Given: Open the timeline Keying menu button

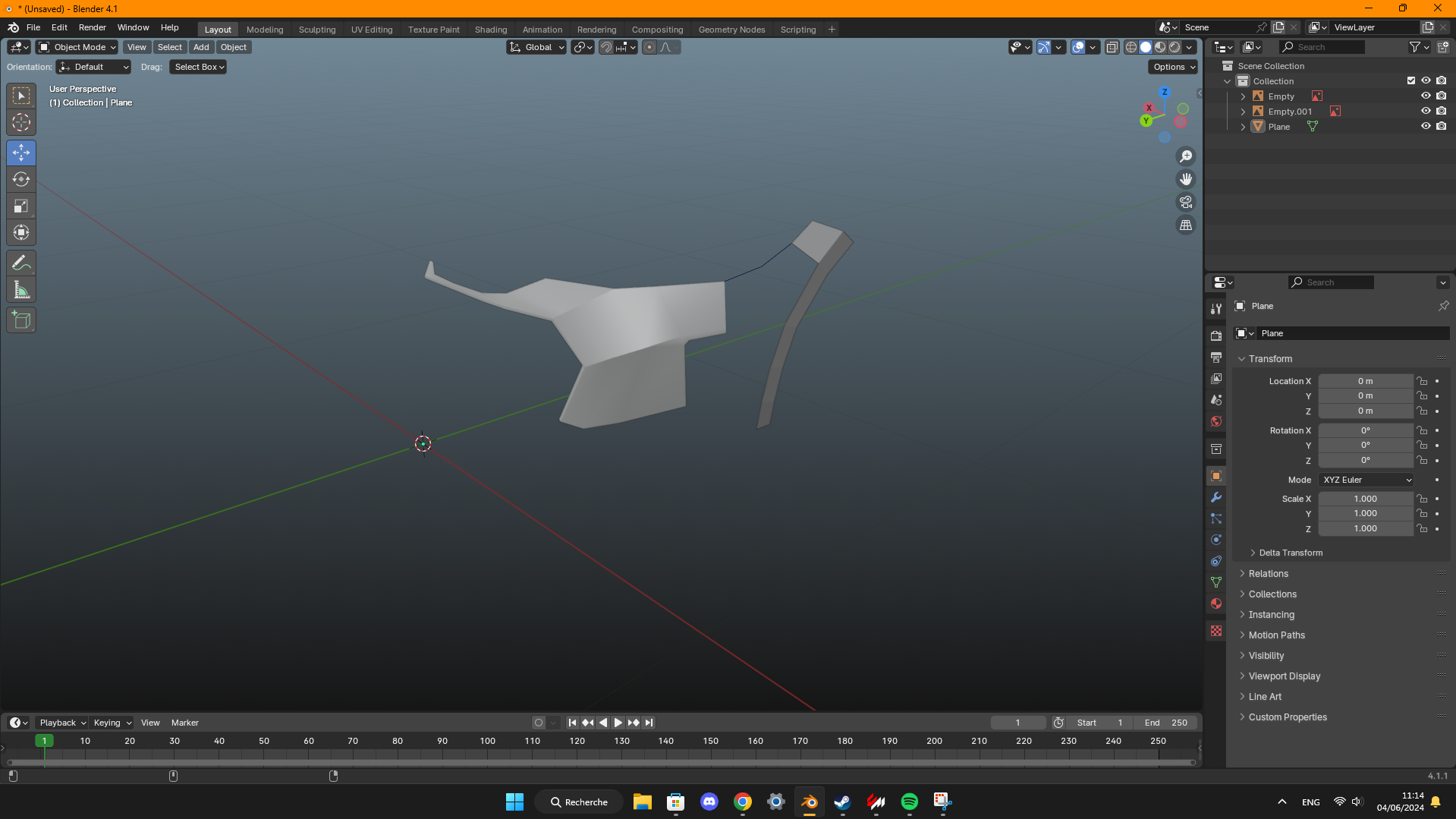Looking at the screenshot, I should coord(112,723).
